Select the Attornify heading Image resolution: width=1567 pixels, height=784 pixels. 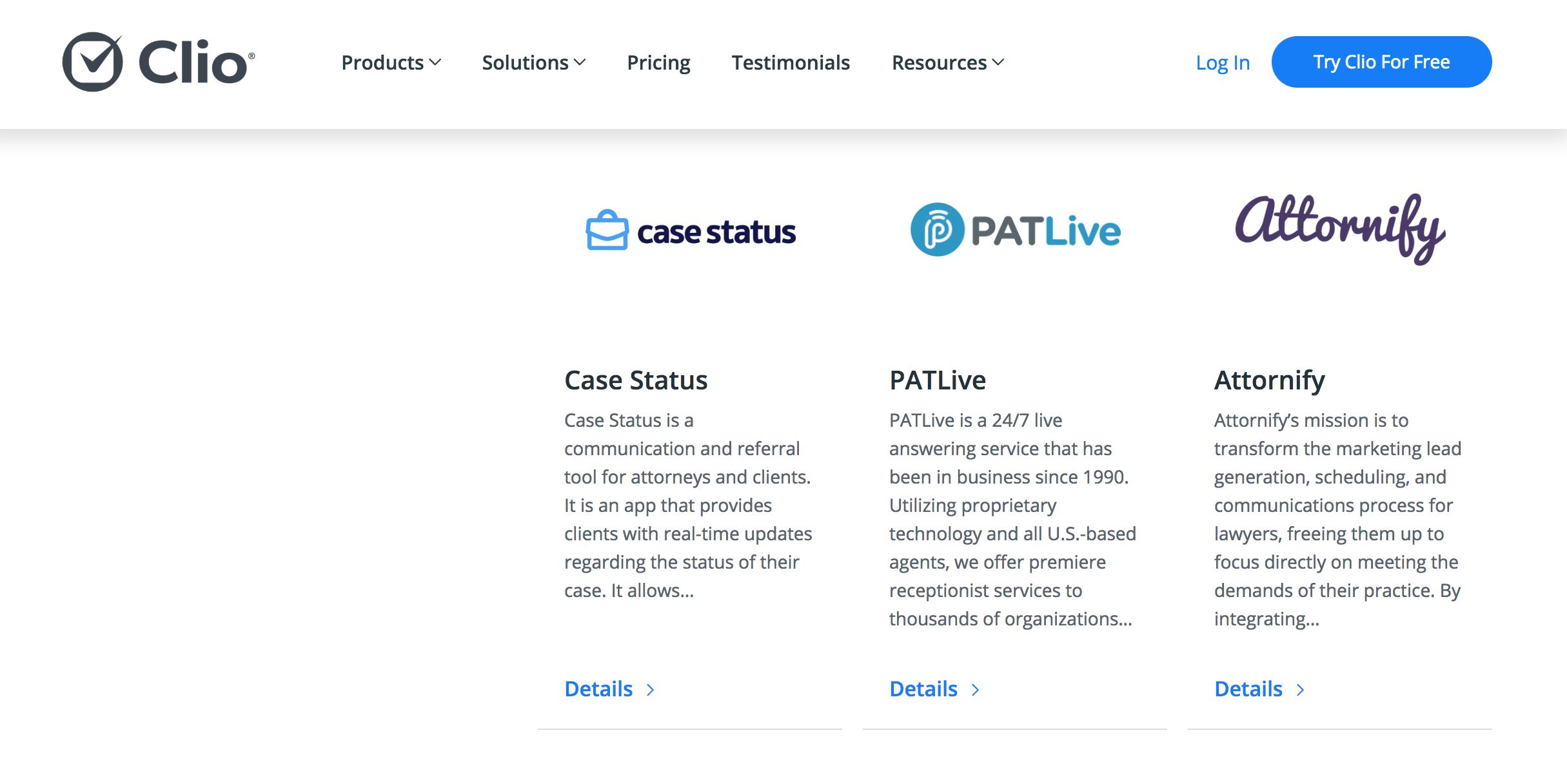[x=1270, y=380]
